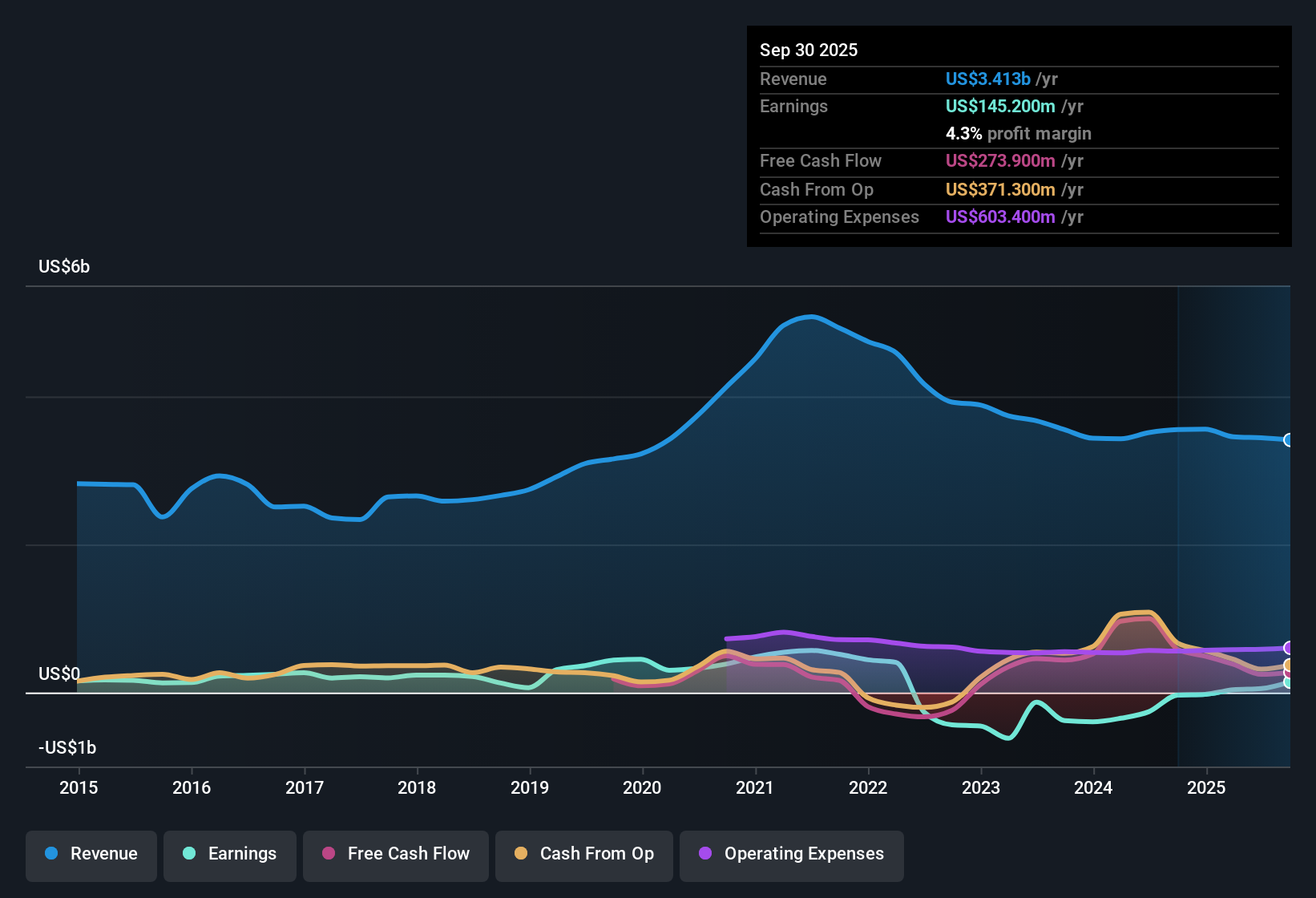Expand the Free Cash Flow legend entry
This screenshot has height=898, width=1316.
(x=395, y=854)
